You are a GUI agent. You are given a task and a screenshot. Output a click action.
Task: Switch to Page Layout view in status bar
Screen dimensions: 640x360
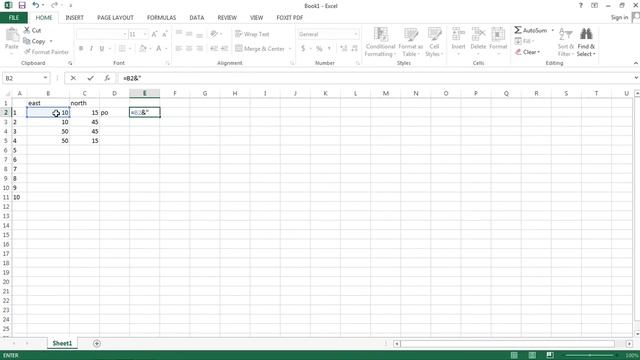[x=532, y=355]
